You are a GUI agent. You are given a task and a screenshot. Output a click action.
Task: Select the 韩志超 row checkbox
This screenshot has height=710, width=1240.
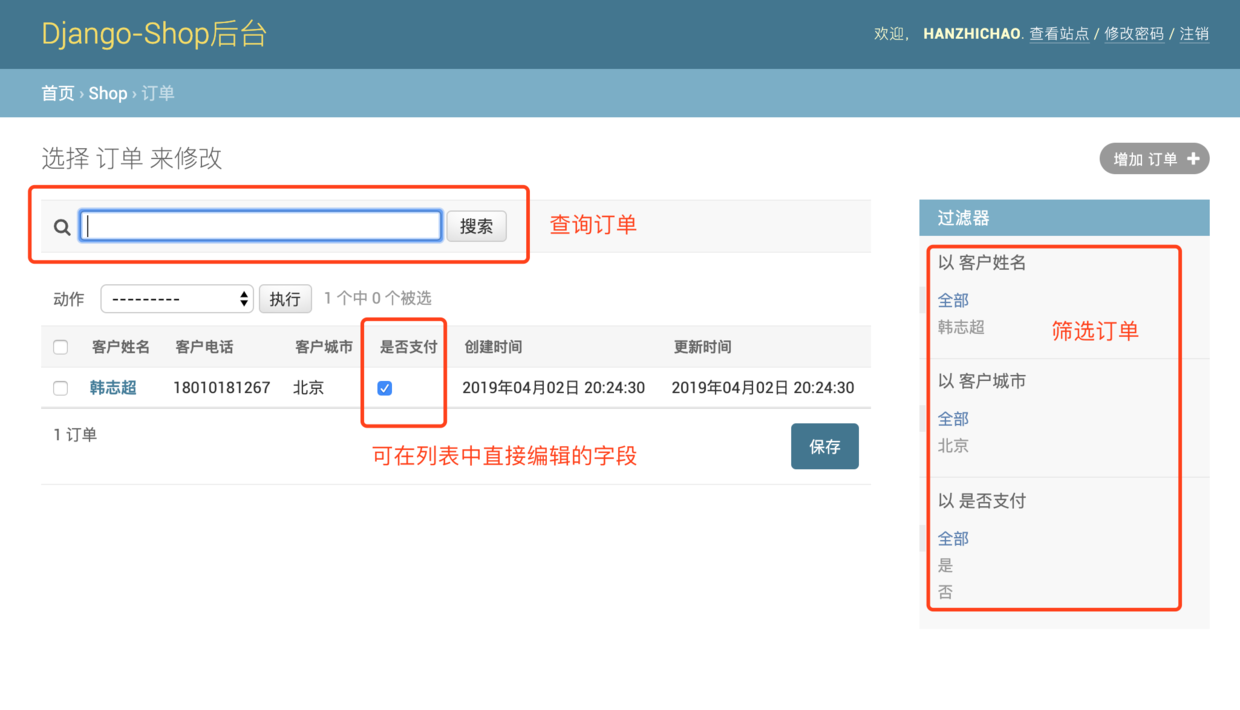click(61, 388)
